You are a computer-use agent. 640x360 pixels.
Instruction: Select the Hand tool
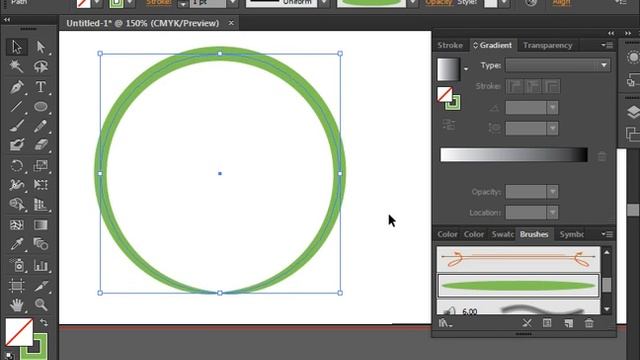point(16,304)
